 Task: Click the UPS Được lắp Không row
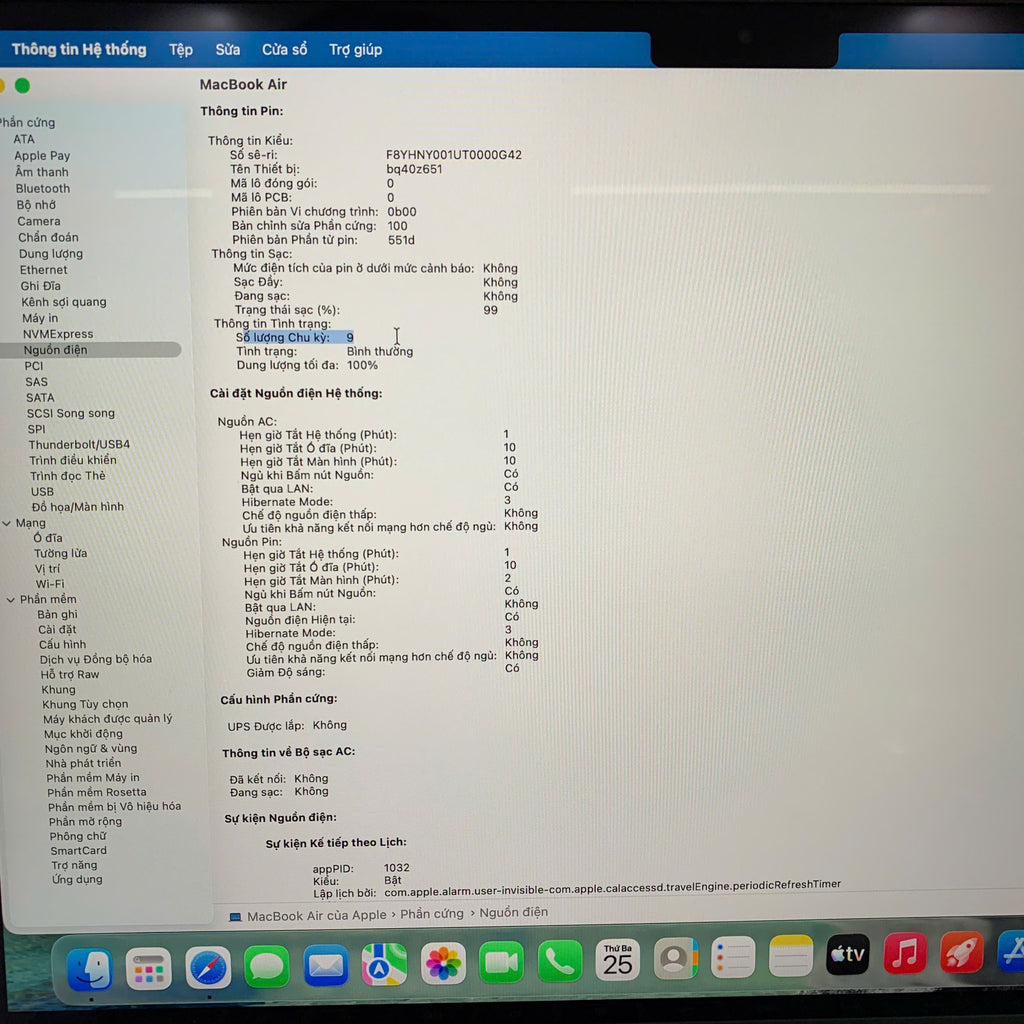(287, 726)
